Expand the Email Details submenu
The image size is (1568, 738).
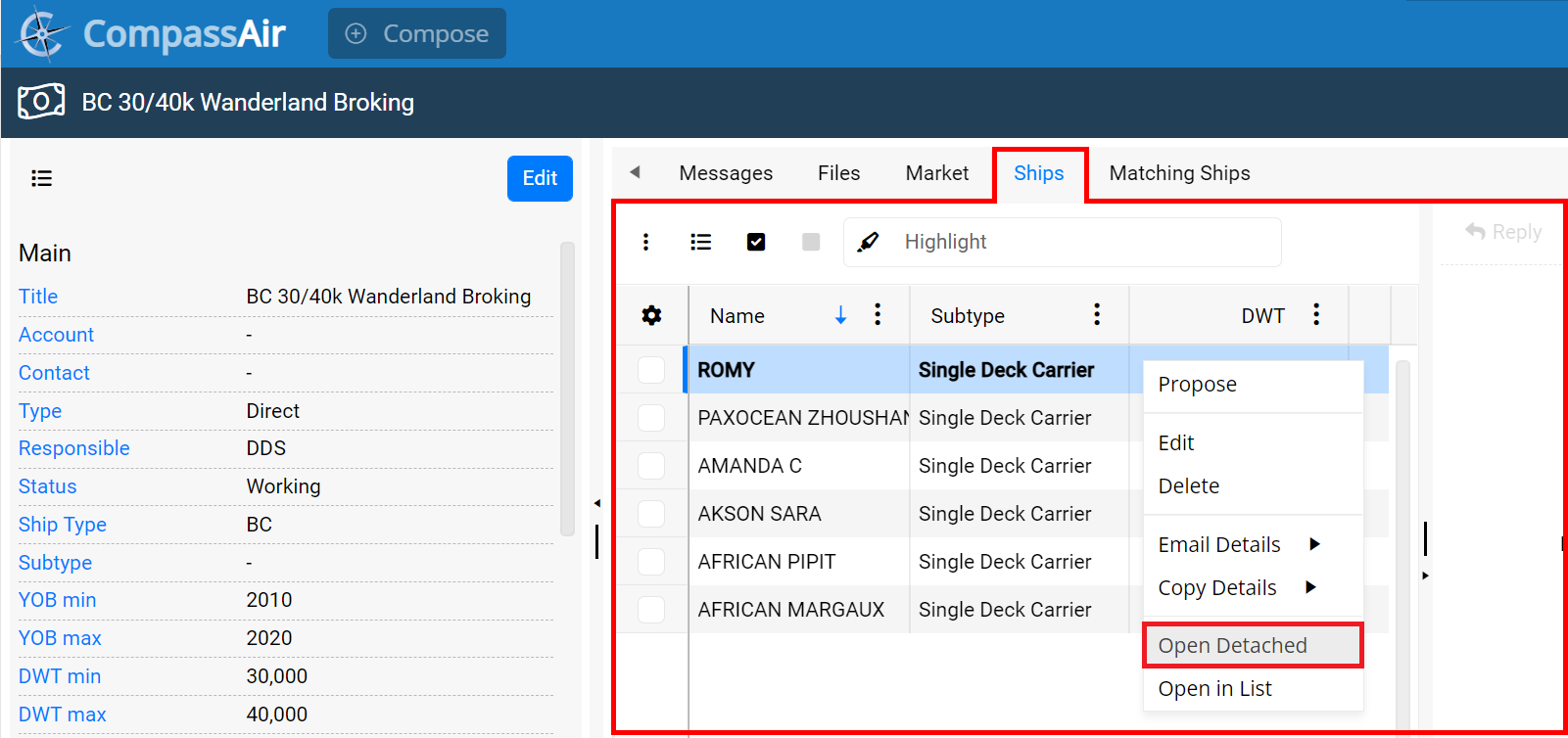tap(1254, 545)
